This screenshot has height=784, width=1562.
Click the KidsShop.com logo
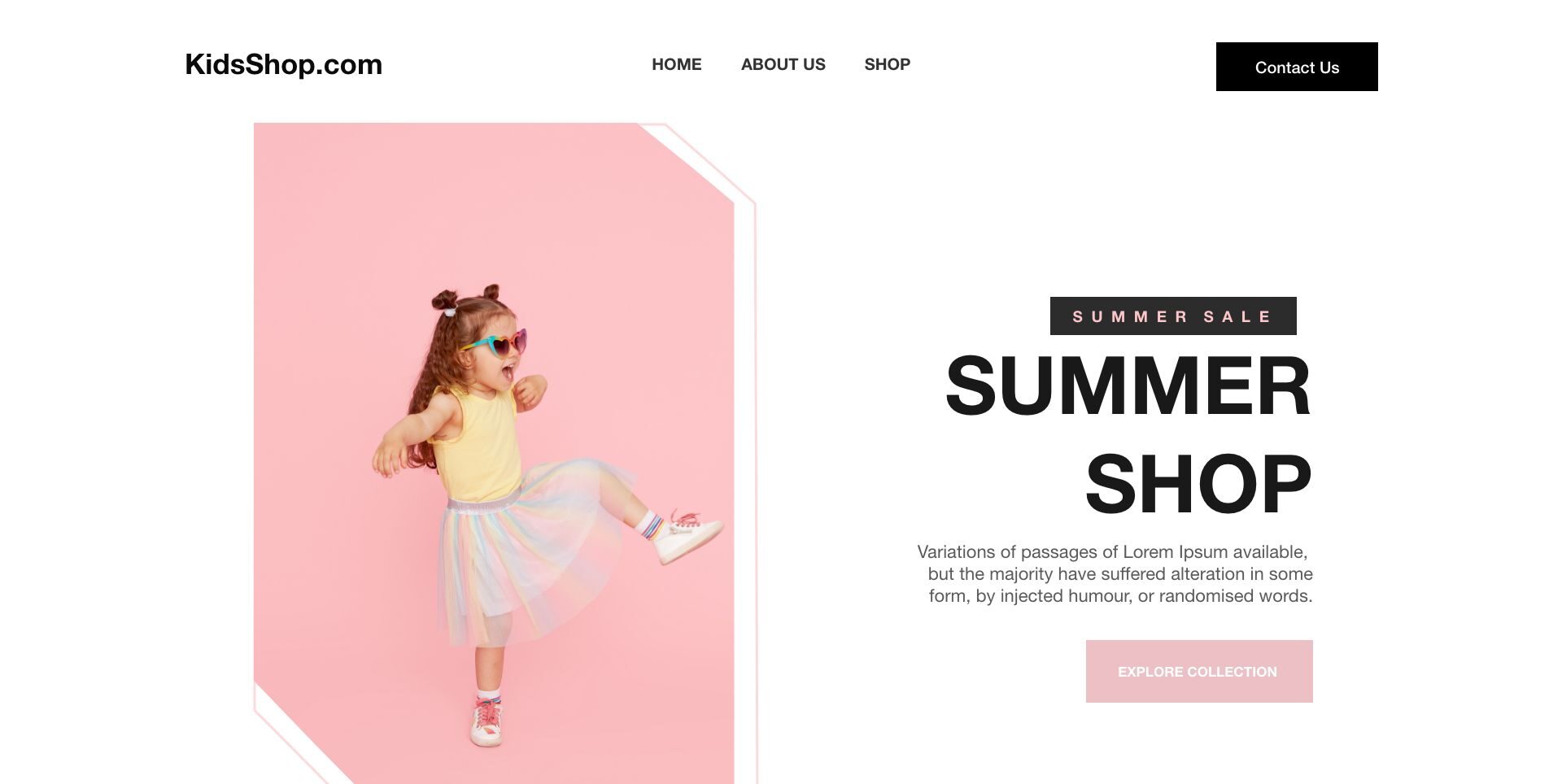tap(283, 64)
